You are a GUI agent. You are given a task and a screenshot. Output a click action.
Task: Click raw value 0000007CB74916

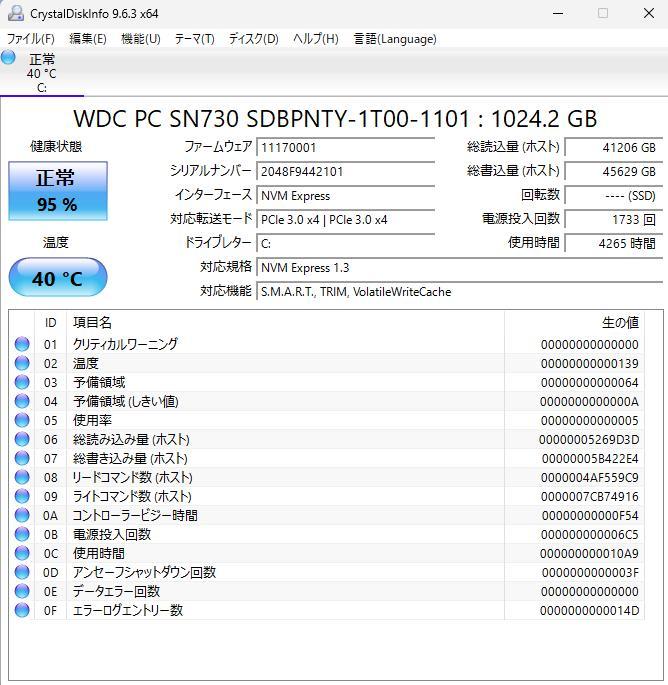[x=589, y=497]
